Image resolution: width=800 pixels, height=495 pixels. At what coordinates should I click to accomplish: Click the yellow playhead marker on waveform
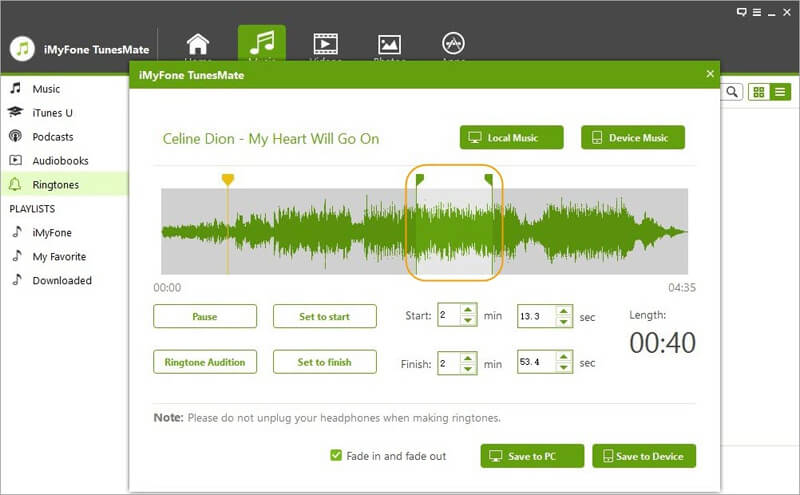pos(228,180)
